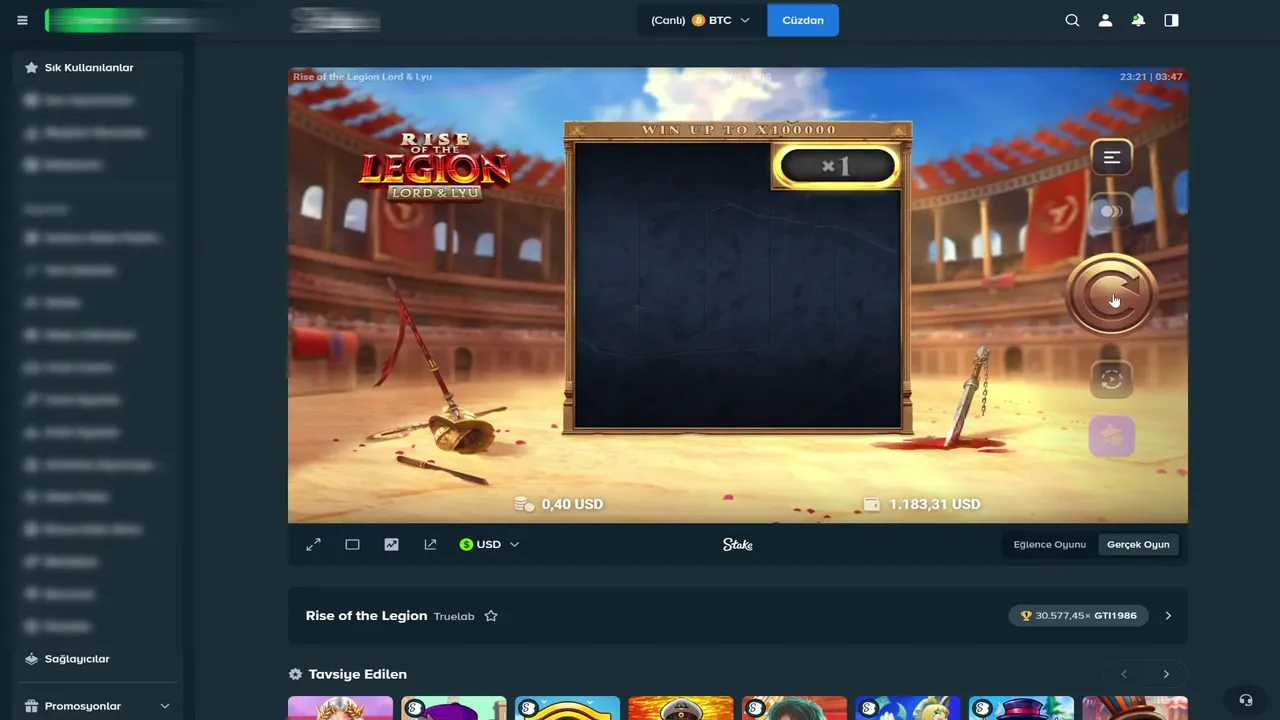Show next Tavsiye Edilen games arrow
Screen dimensions: 1280x720
[x=1166, y=674]
